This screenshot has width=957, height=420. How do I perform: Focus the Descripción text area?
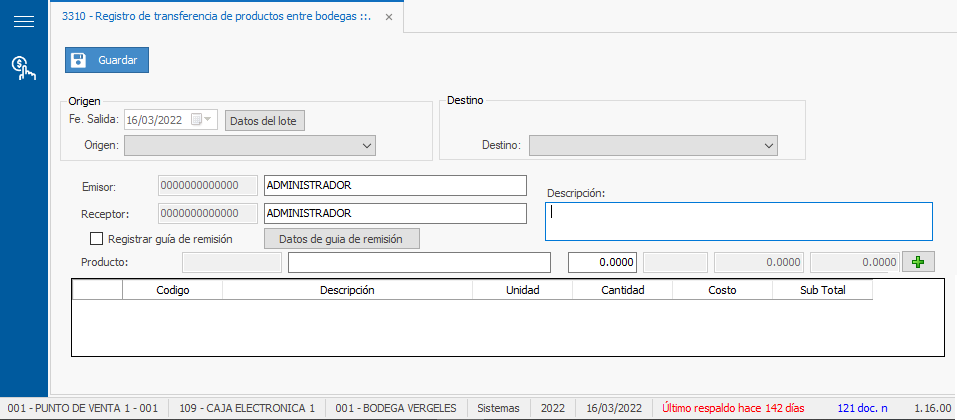pos(739,222)
